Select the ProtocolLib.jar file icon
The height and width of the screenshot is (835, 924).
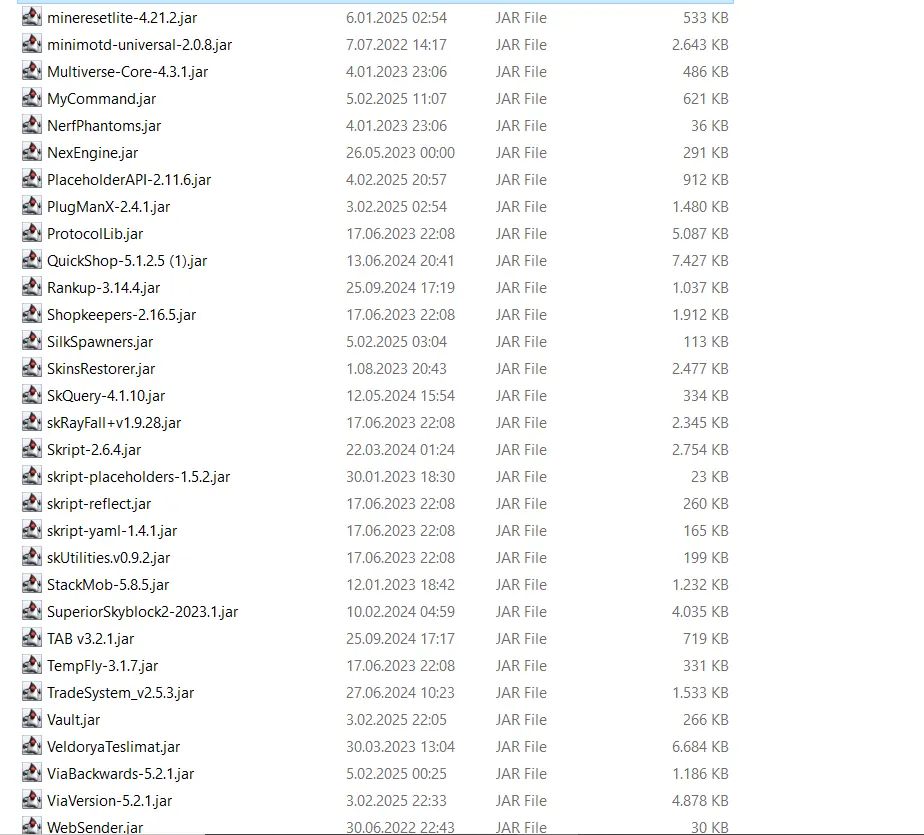pyautogui.click(x=32, y=233)
